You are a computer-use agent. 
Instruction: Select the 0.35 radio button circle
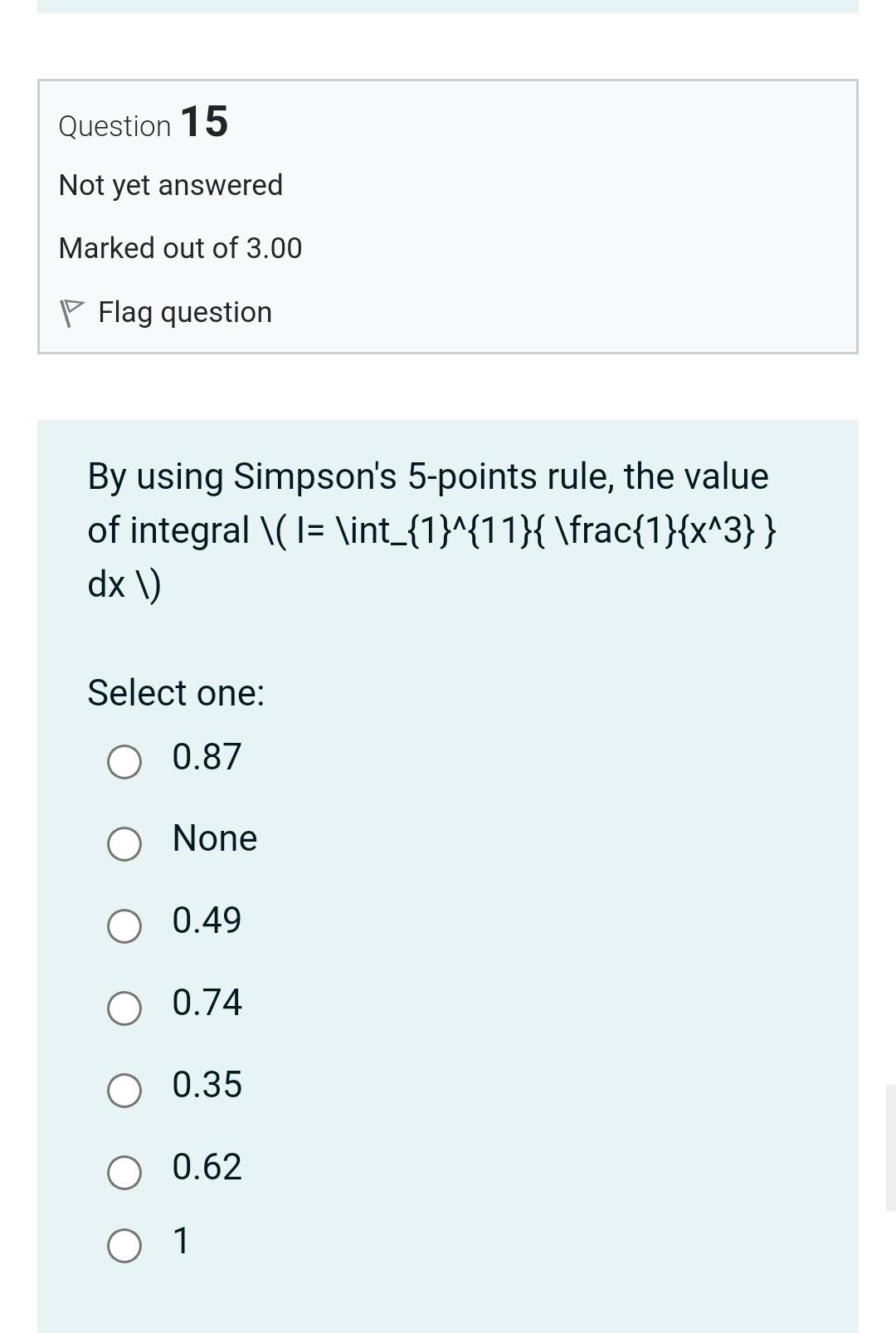124,1090
